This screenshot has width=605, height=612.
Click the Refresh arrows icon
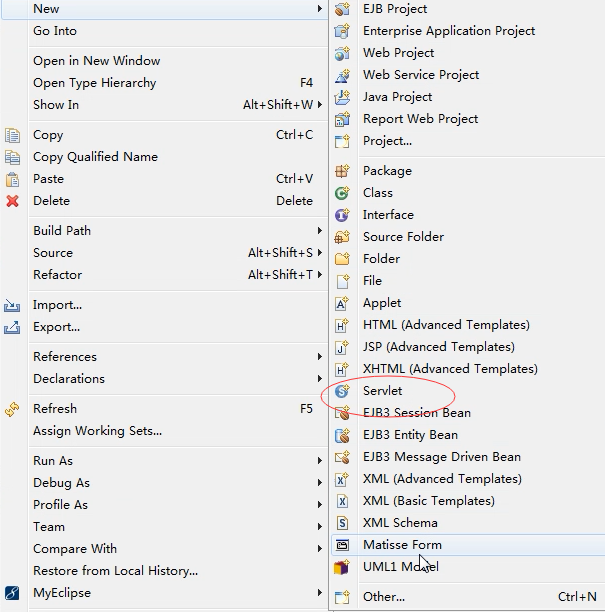click(x=12, y=409)
